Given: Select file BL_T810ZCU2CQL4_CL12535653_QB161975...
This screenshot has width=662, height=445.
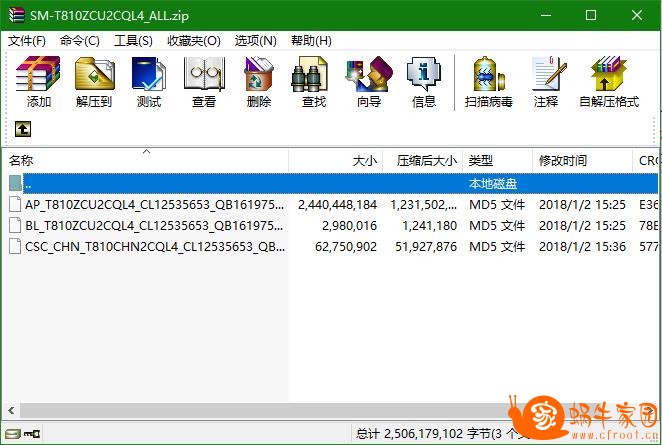Looking at the screenshot, I should click(154, 225).
